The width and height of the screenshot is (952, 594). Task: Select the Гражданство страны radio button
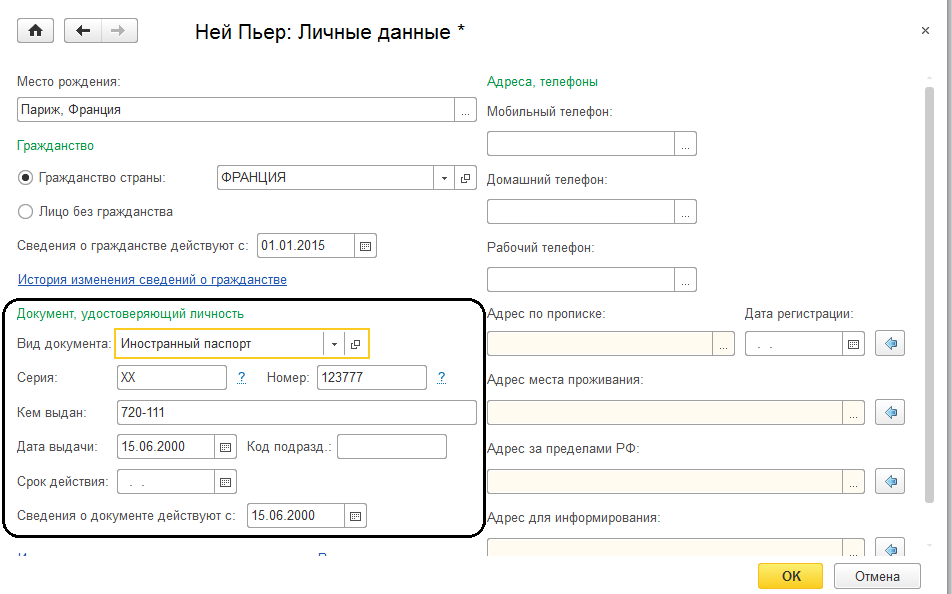pyautogui.click(x=26, y=178)
